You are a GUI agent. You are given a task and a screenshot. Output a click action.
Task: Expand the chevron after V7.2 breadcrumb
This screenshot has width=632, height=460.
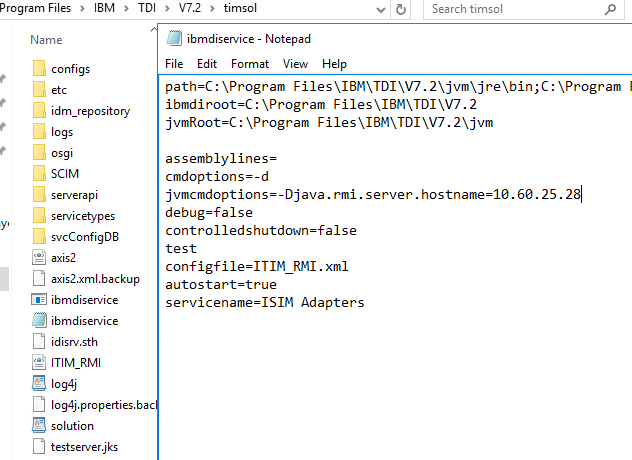tap(212, 8)
